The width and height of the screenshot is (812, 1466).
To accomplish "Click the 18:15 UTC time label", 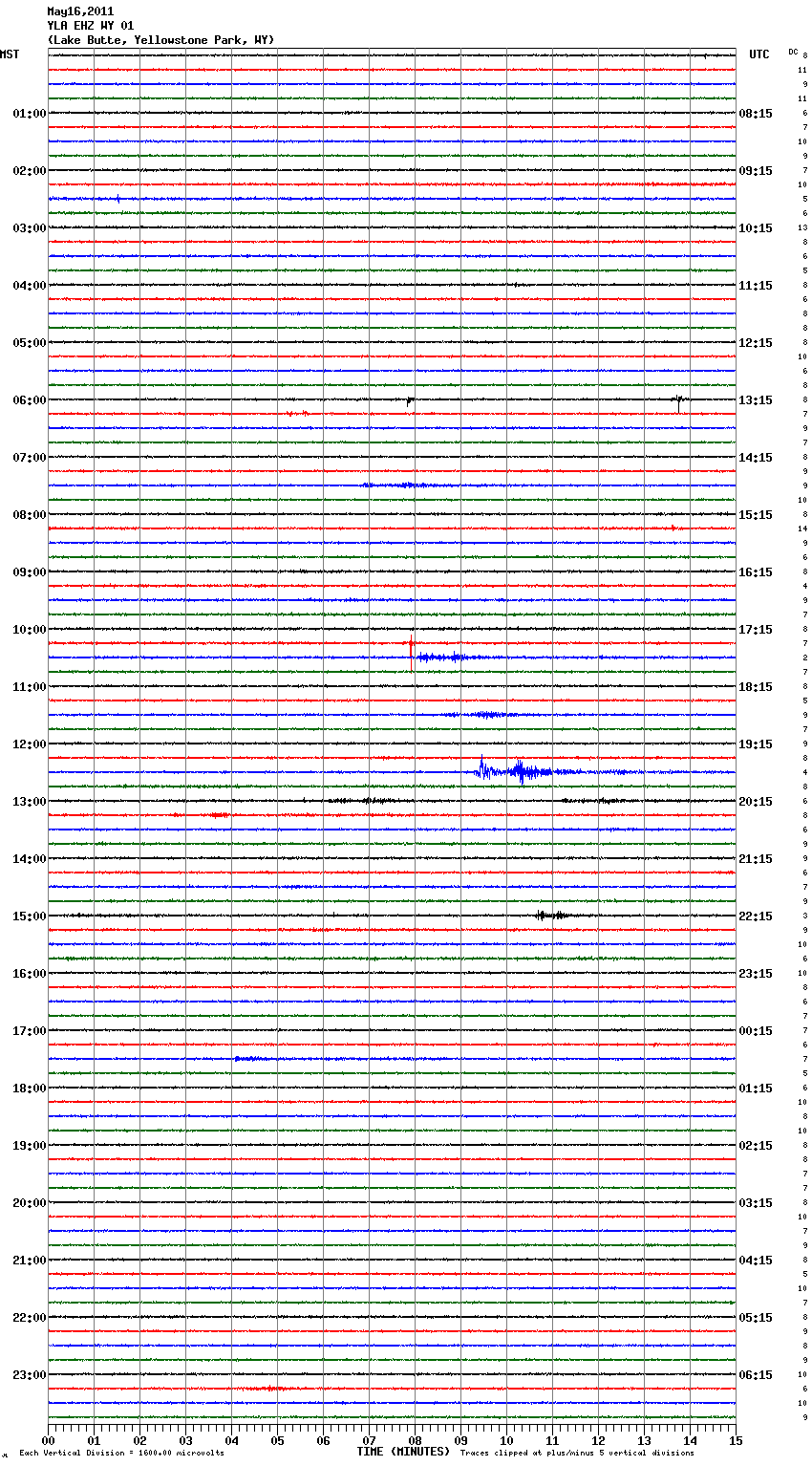I will pyautogui.click(x=756, y=687).
